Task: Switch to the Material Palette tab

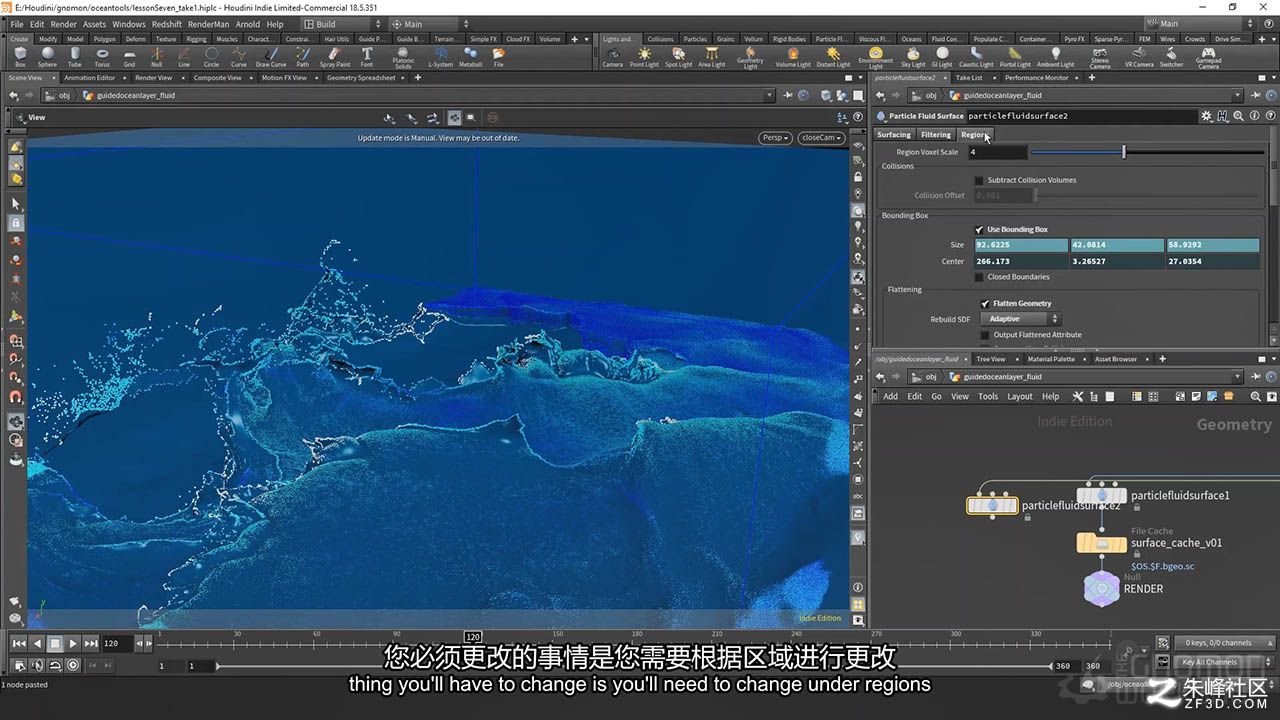Action: [1051, 359]
